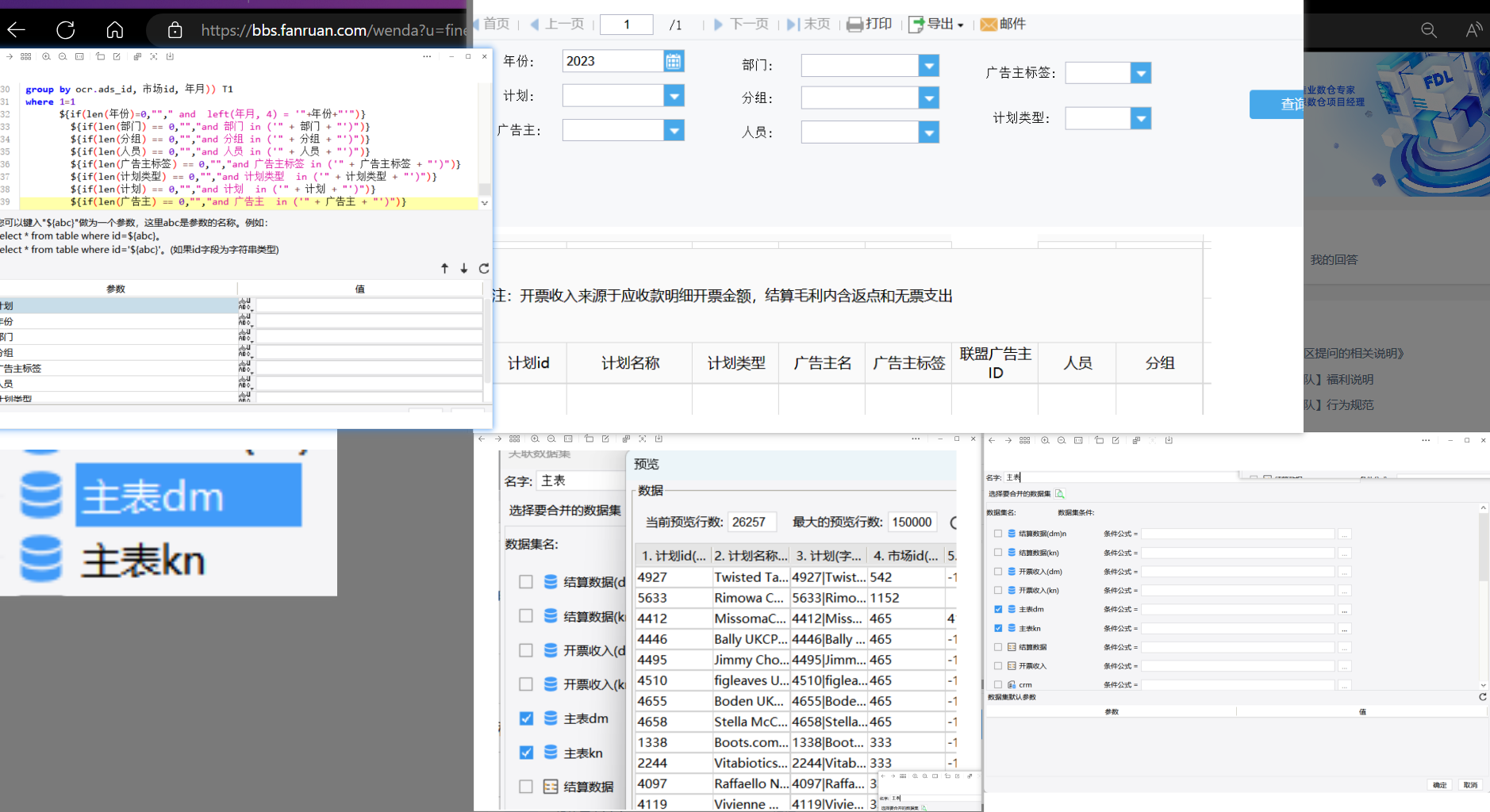1490x812 pixels.
Task: Go to 上一页 previous page
Action: pos(557,24)
